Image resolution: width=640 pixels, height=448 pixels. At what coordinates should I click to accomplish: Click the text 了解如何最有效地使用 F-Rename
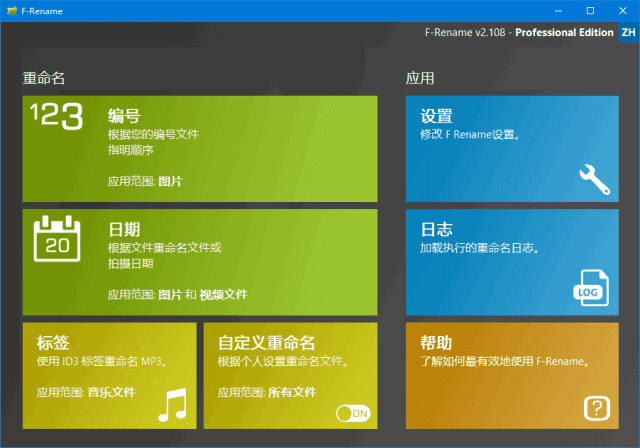click(504, 361)
